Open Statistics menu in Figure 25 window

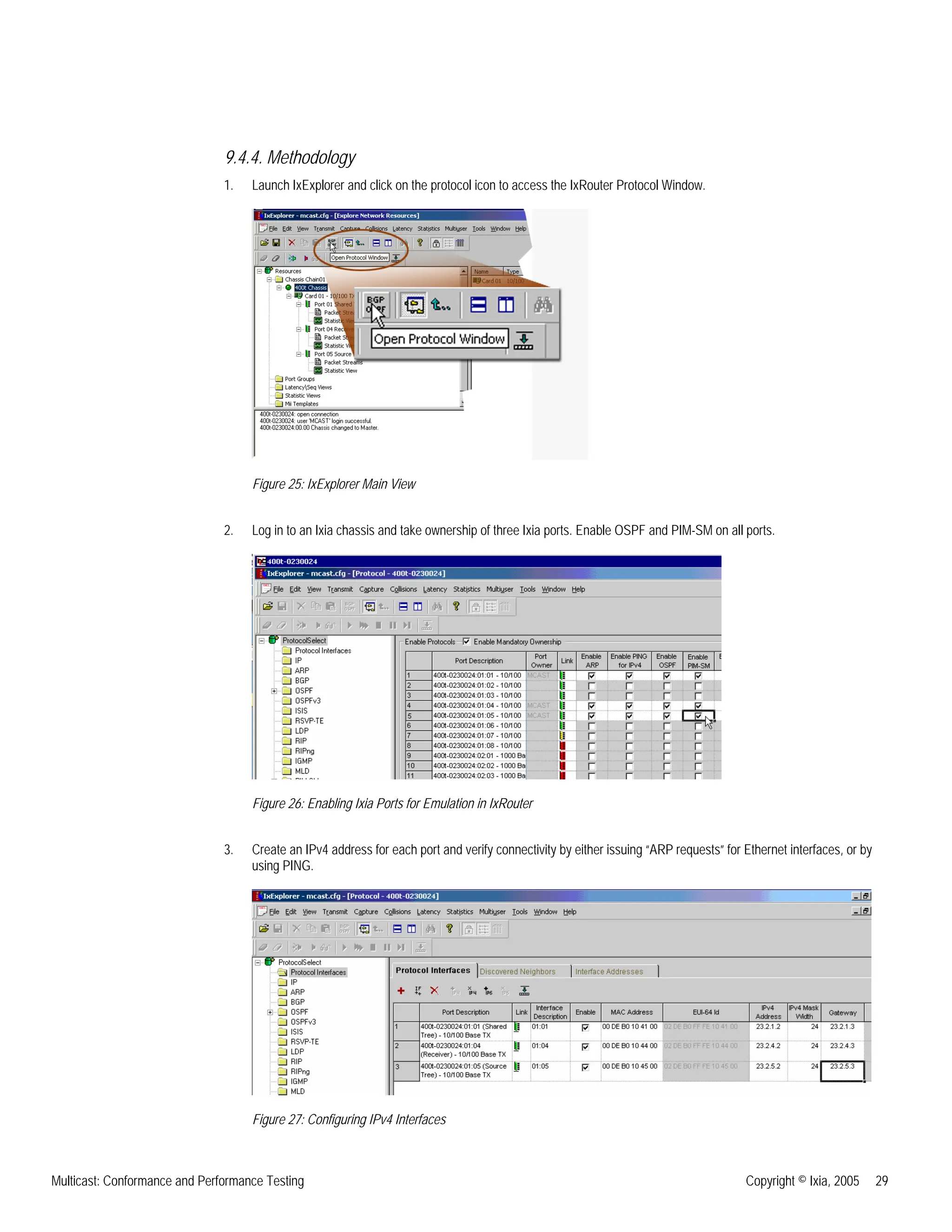pos(429,228)
